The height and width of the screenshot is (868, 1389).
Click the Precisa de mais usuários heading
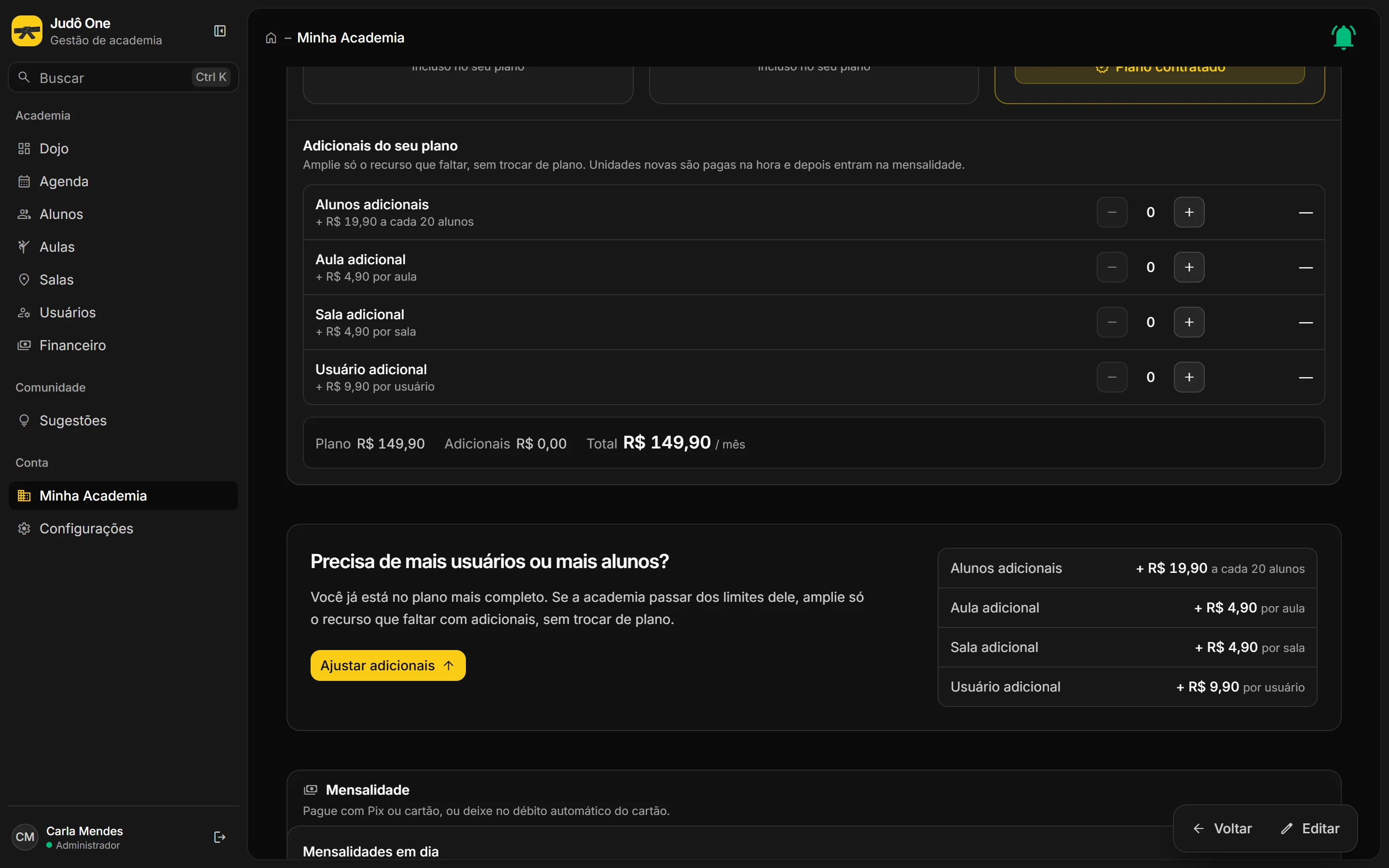click(x=490, y=561)
